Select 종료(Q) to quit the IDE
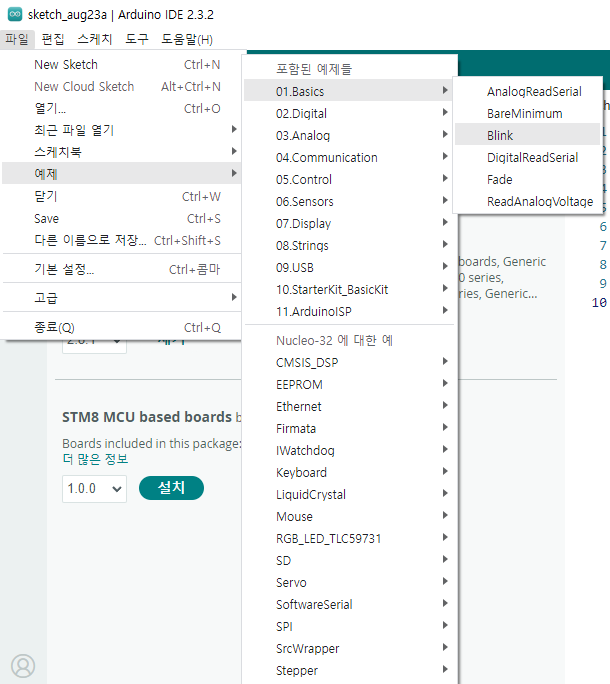Viewport: 610px width, 684px height. click(x=122, y=327)
